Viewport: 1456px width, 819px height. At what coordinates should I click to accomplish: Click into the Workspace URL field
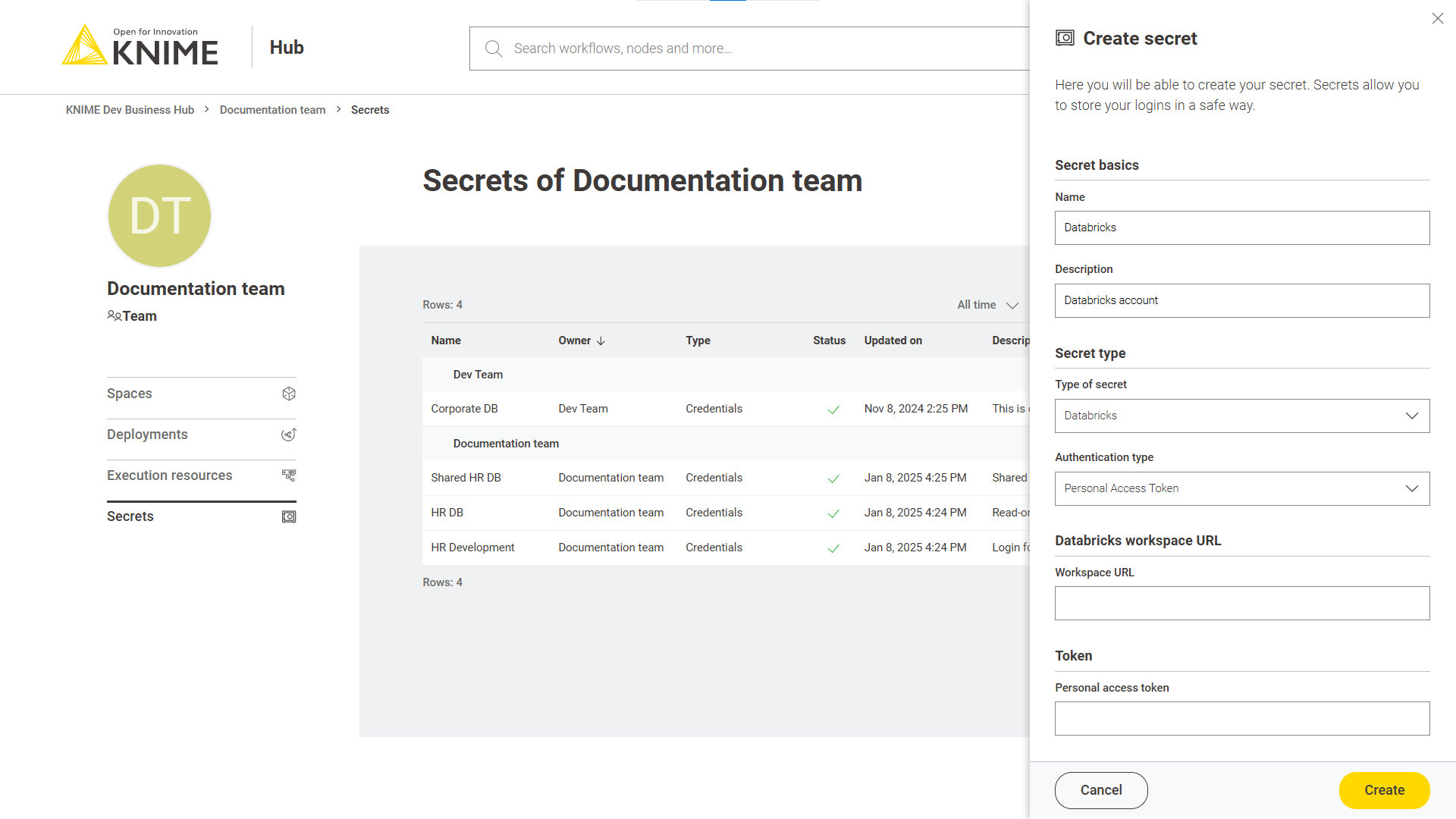(x=1241, y=604)
